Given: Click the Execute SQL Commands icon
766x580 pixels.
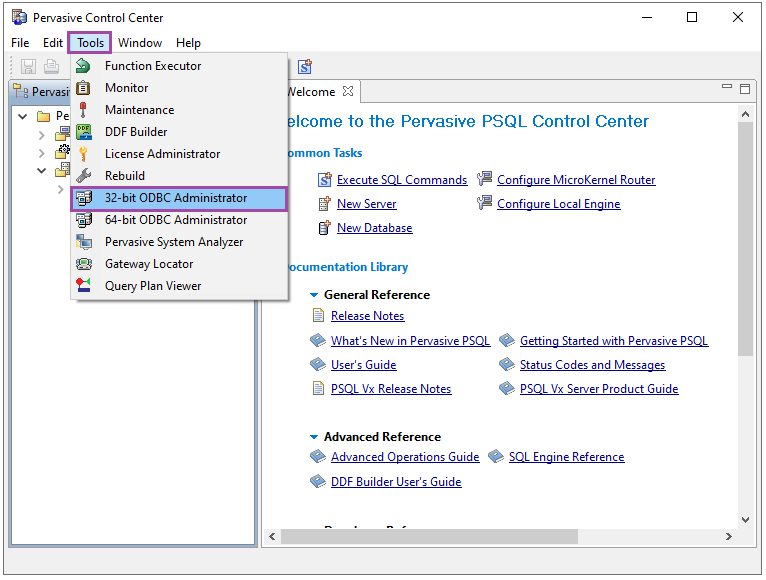Looking at the screenshot, I should point(325,180).
